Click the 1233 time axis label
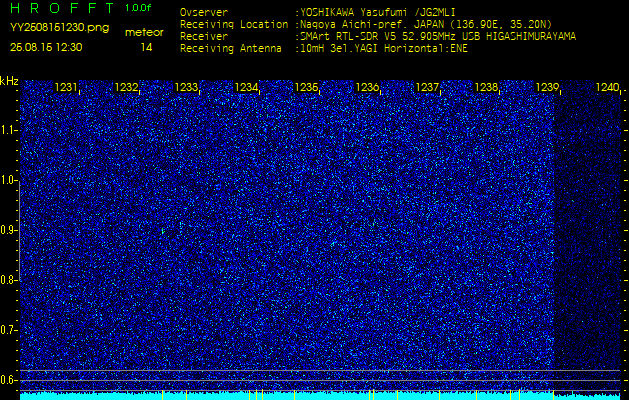Viewport: 629px width, 400px height. 186,87
